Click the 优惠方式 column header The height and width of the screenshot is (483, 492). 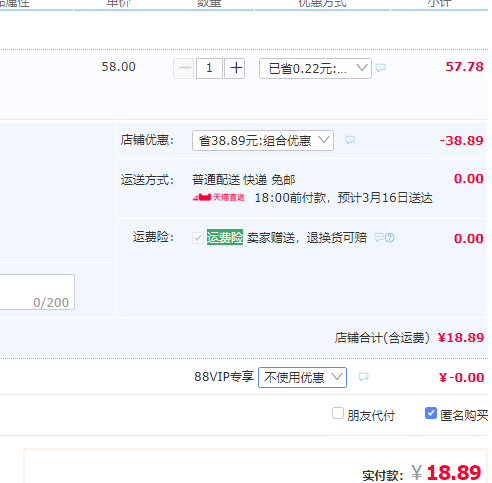[x=322, y=3]
